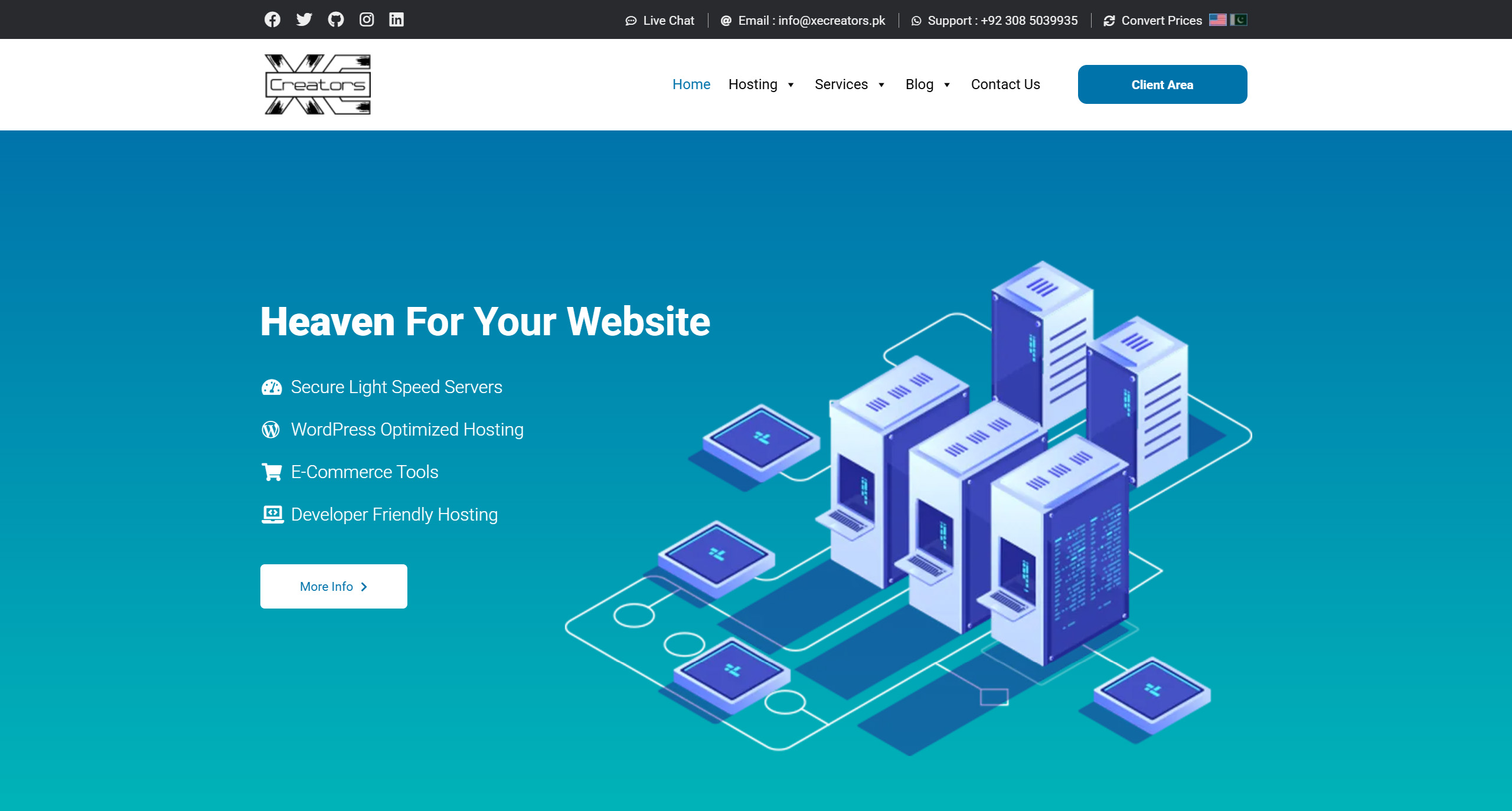Open the Facebook social icon
This screenshot has width=1512, height=811.
pyautogui.click(x=272, y=19)
